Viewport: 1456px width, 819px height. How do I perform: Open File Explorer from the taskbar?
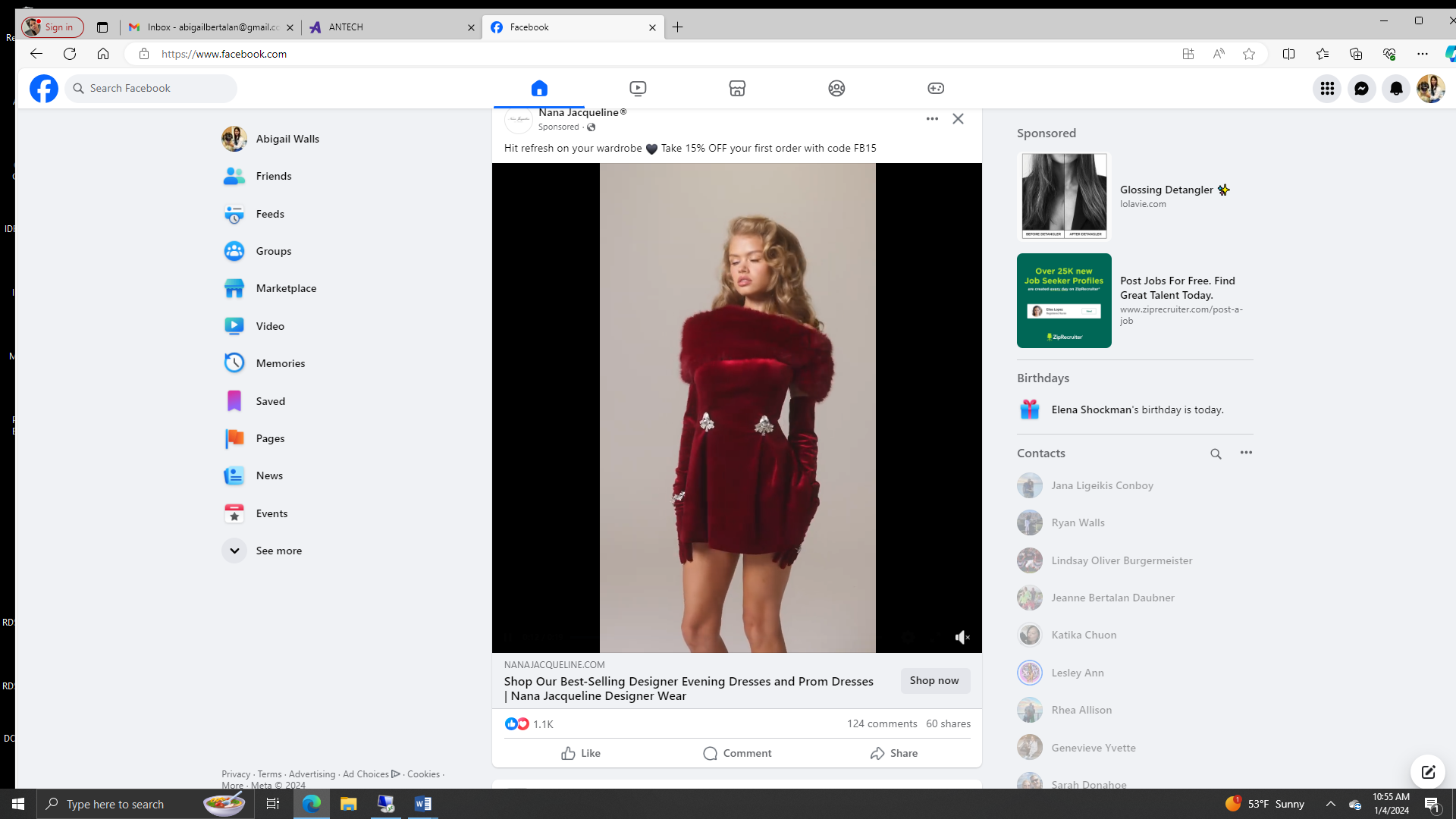(x=348, y=804)
